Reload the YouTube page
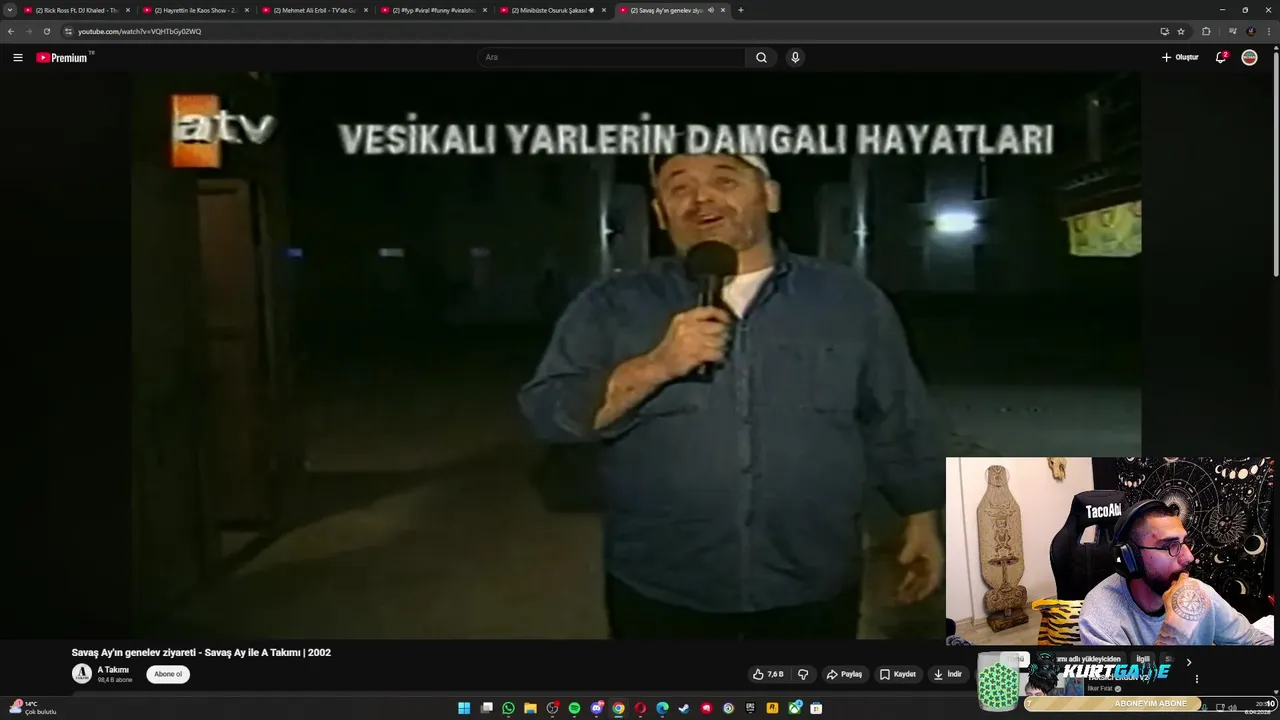 (46, 31)
